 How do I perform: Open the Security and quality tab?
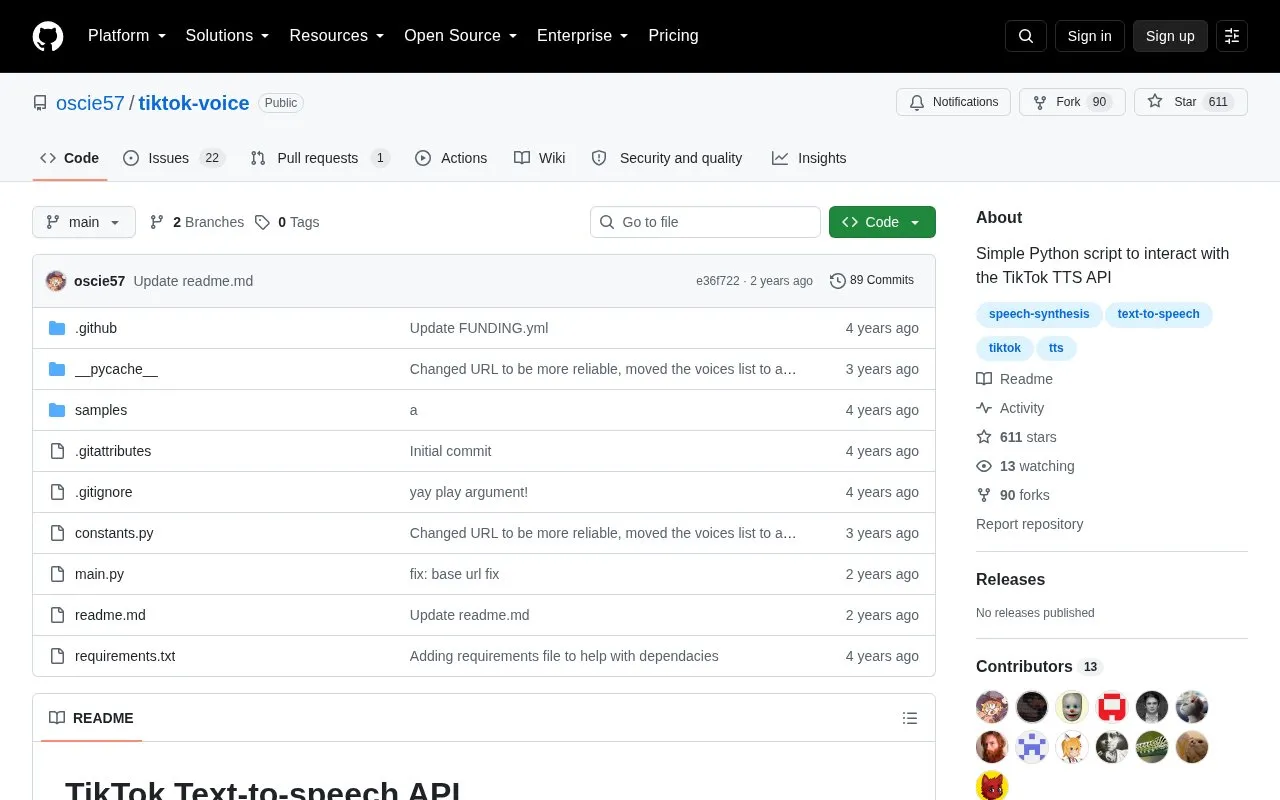click(667, 158)
